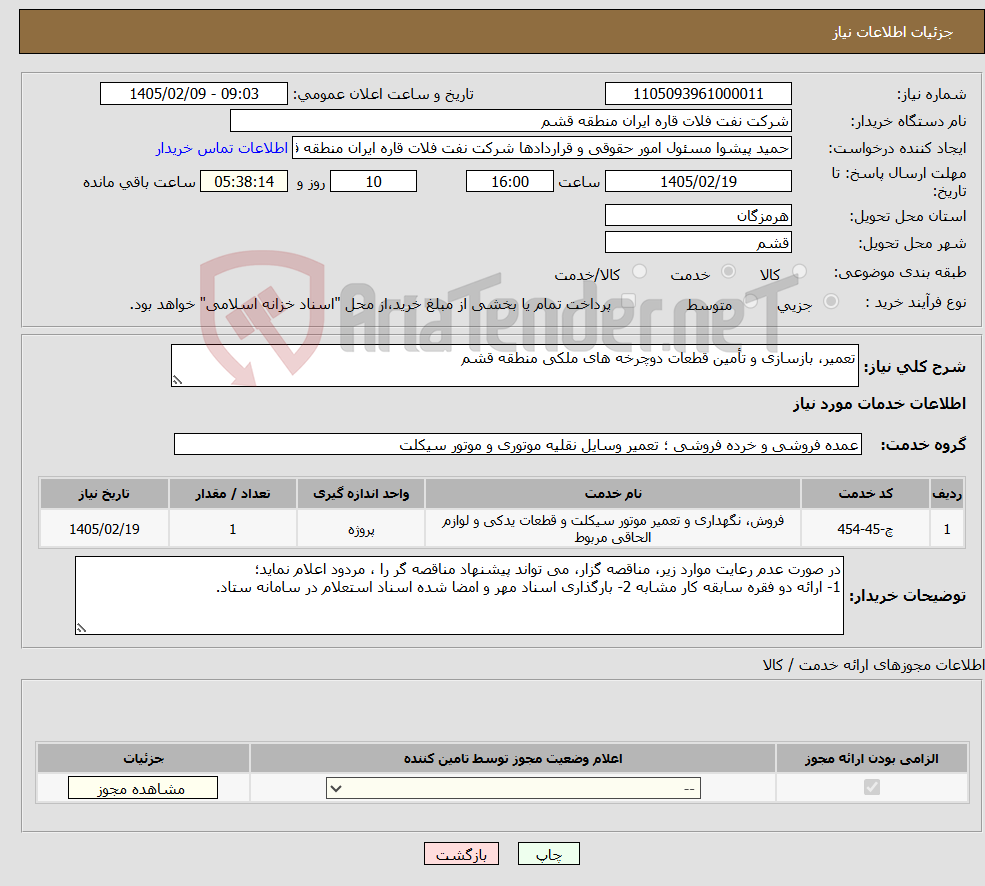Select the کالا/خدمت radio button
The image size is (985, 886).
tap(639, 271)
